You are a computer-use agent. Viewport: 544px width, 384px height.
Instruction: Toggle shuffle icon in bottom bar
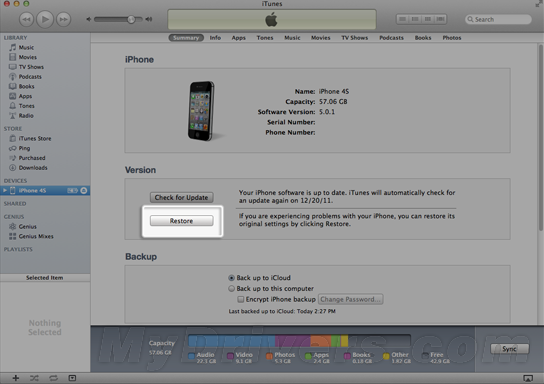tap(34, 378)
